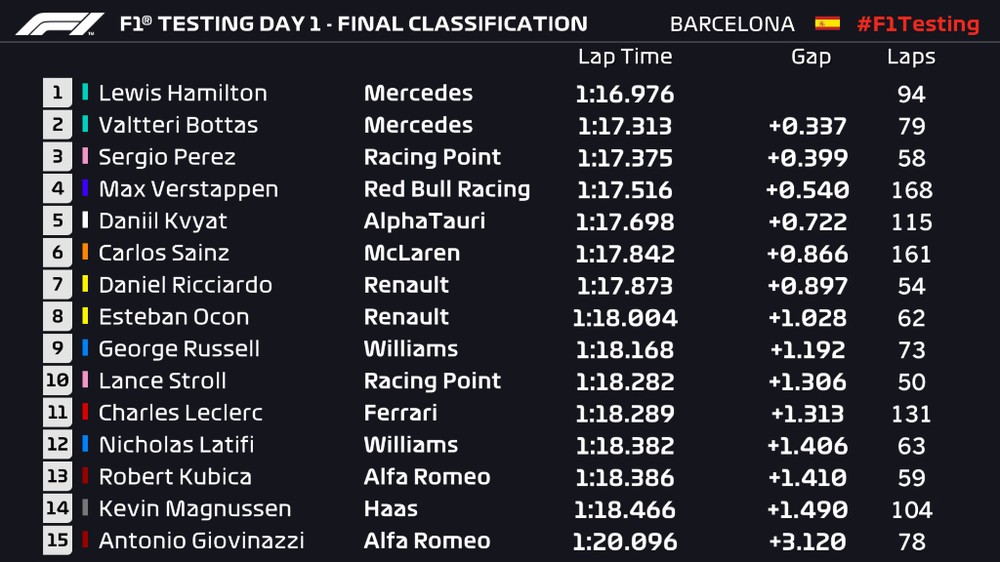The height and width of the screenshot is (562, 1000).
Task: Select the position 1 number badge
Action: [x=57, y=93]
